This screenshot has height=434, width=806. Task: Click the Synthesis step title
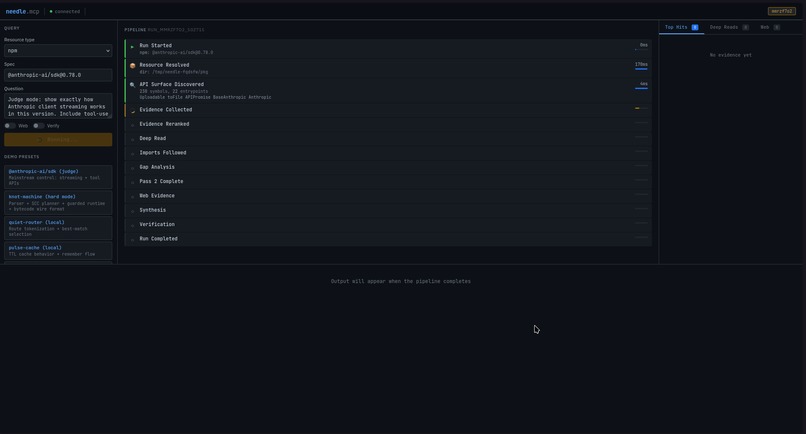(x=153, y=210)
